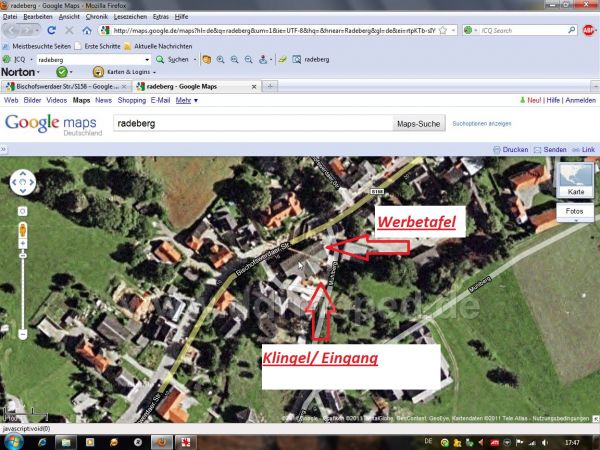
Task: Click the Norton green checkmark icon
Action: [x=62, y=73]
